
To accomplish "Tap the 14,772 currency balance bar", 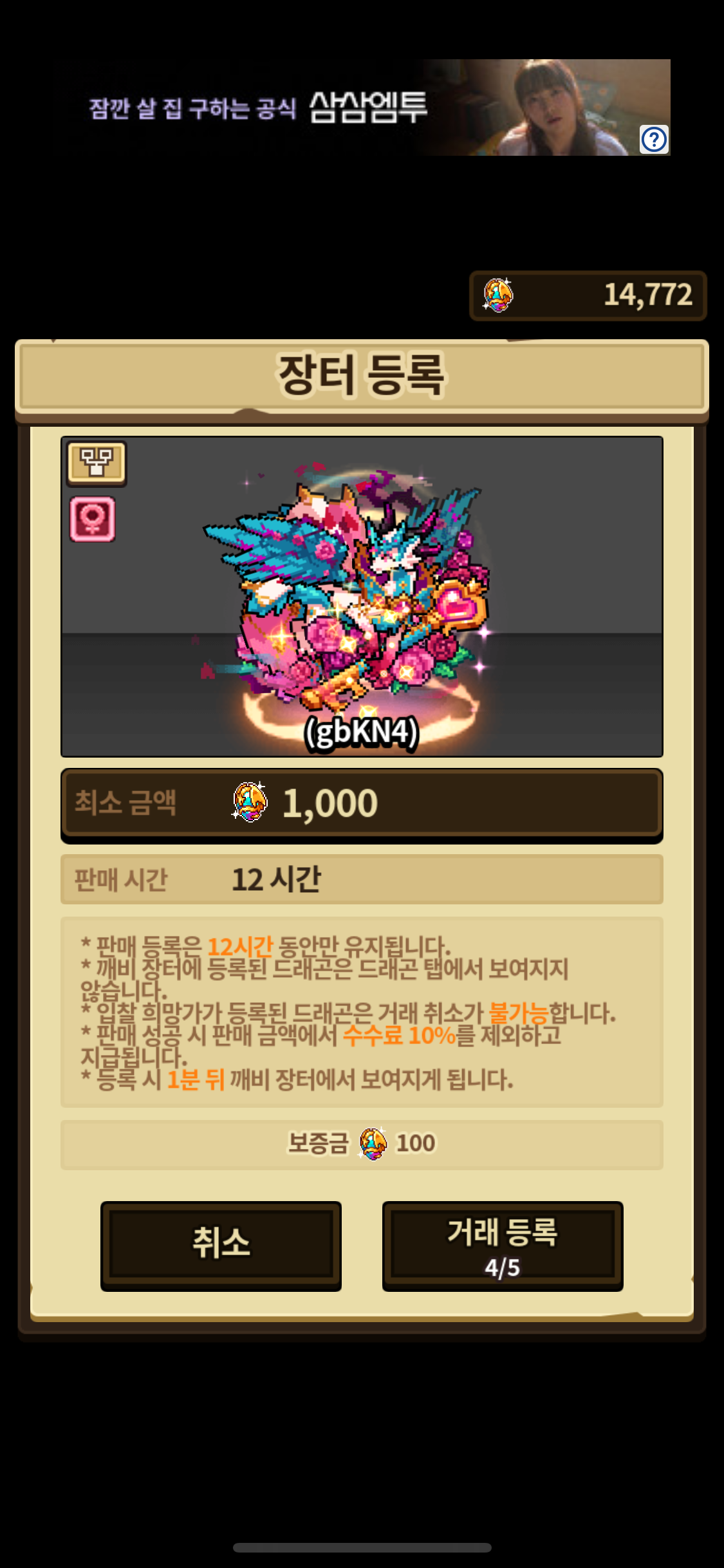I will tap(588, 295).
